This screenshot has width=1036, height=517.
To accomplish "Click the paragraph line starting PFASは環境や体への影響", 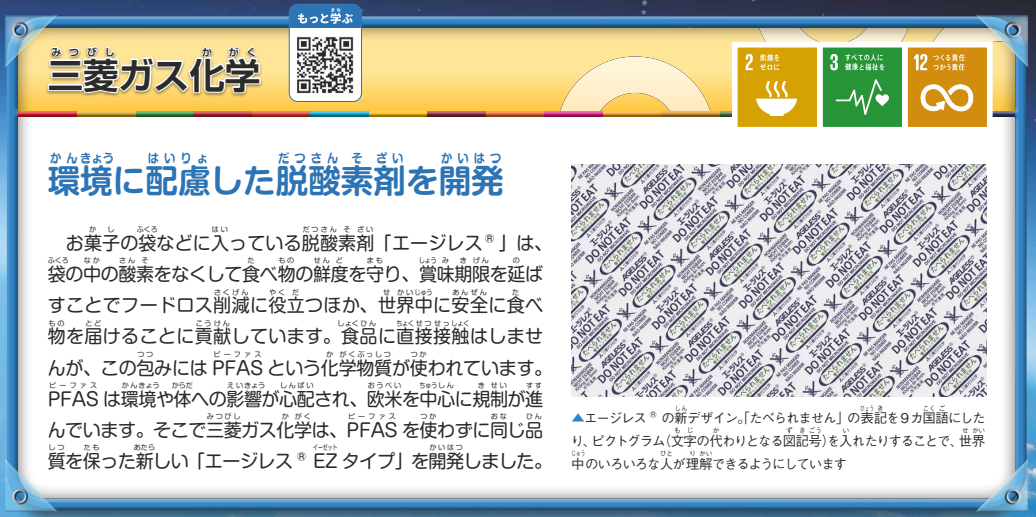I will point(295,399).
